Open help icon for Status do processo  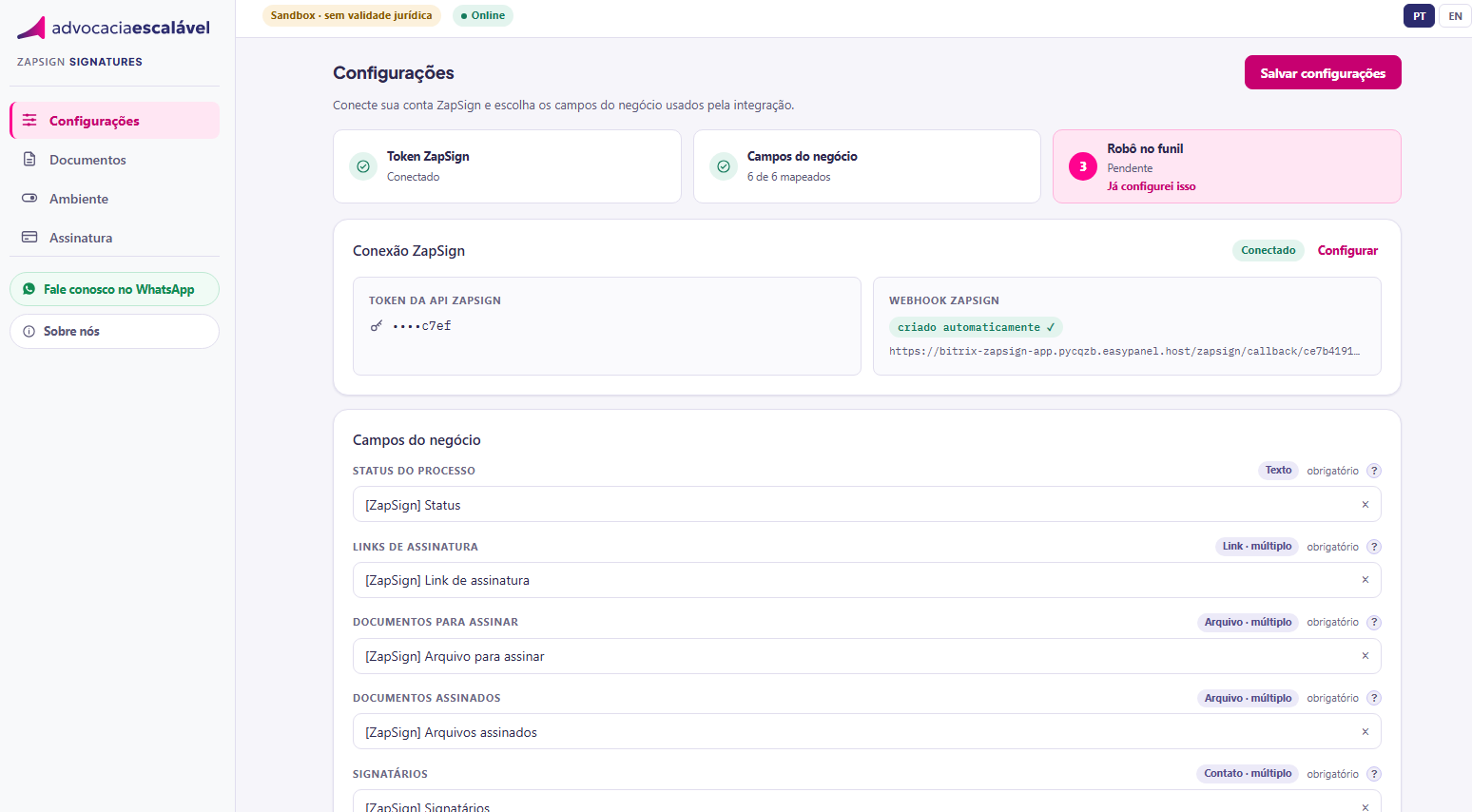click(1373, 471)
